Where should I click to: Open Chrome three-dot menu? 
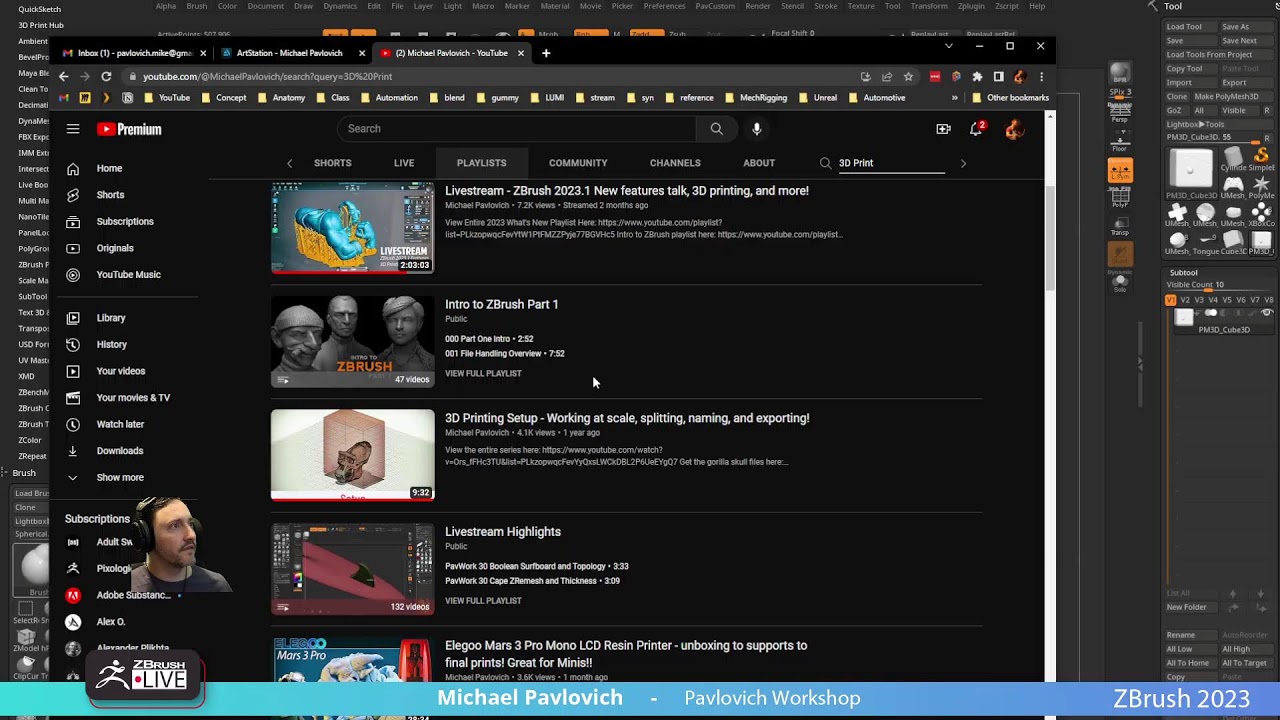1041,76
